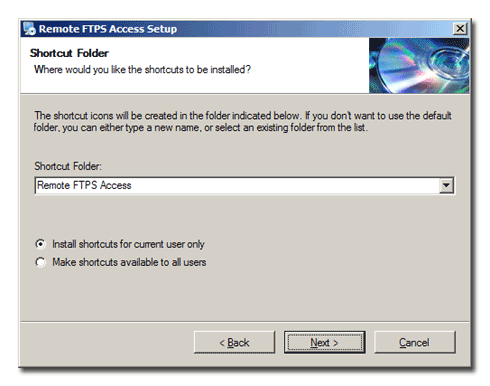
Task: Click the bold Shortcut Folder heading
Action: [69, 53]
